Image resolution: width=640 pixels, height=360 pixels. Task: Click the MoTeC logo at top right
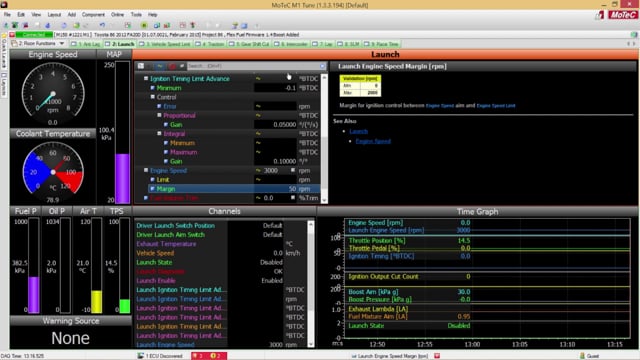click(x=622, y=15)
